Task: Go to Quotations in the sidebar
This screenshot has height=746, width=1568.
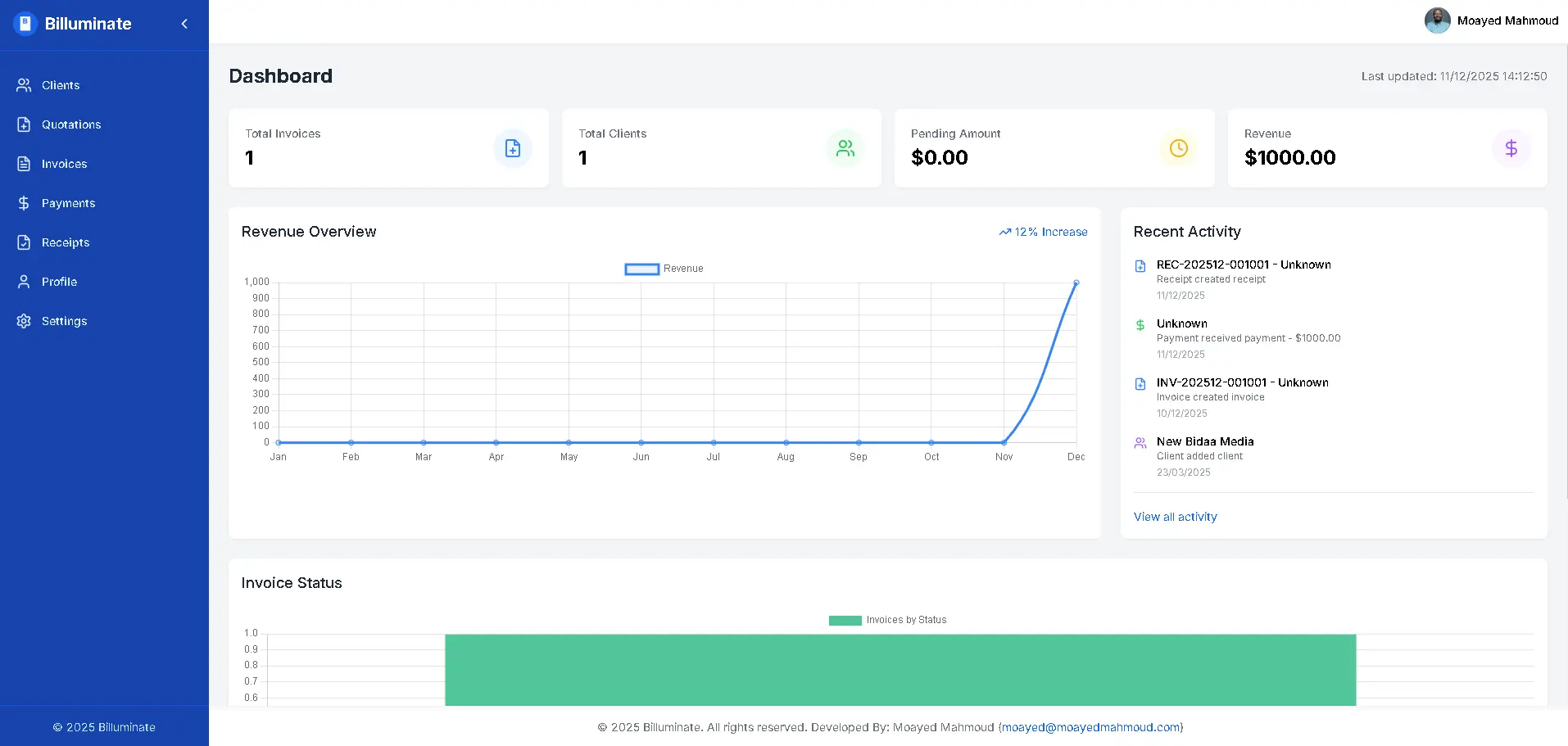Action: tap(71, 124)
